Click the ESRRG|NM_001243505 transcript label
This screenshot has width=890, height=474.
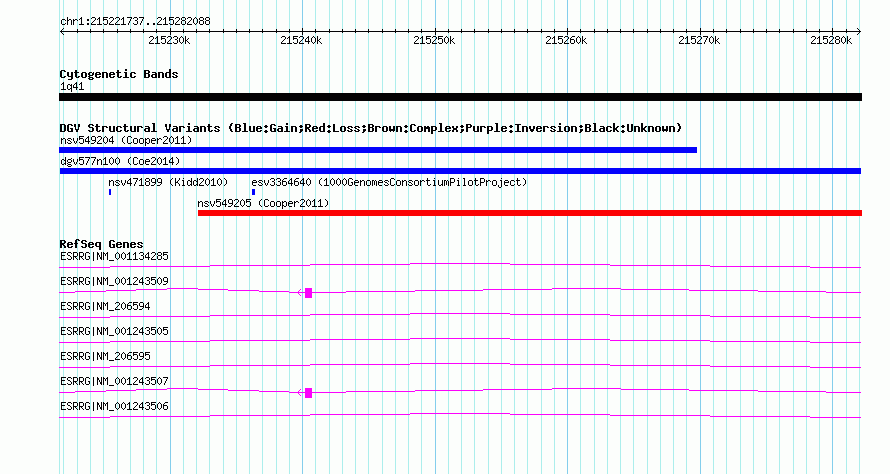114,332
